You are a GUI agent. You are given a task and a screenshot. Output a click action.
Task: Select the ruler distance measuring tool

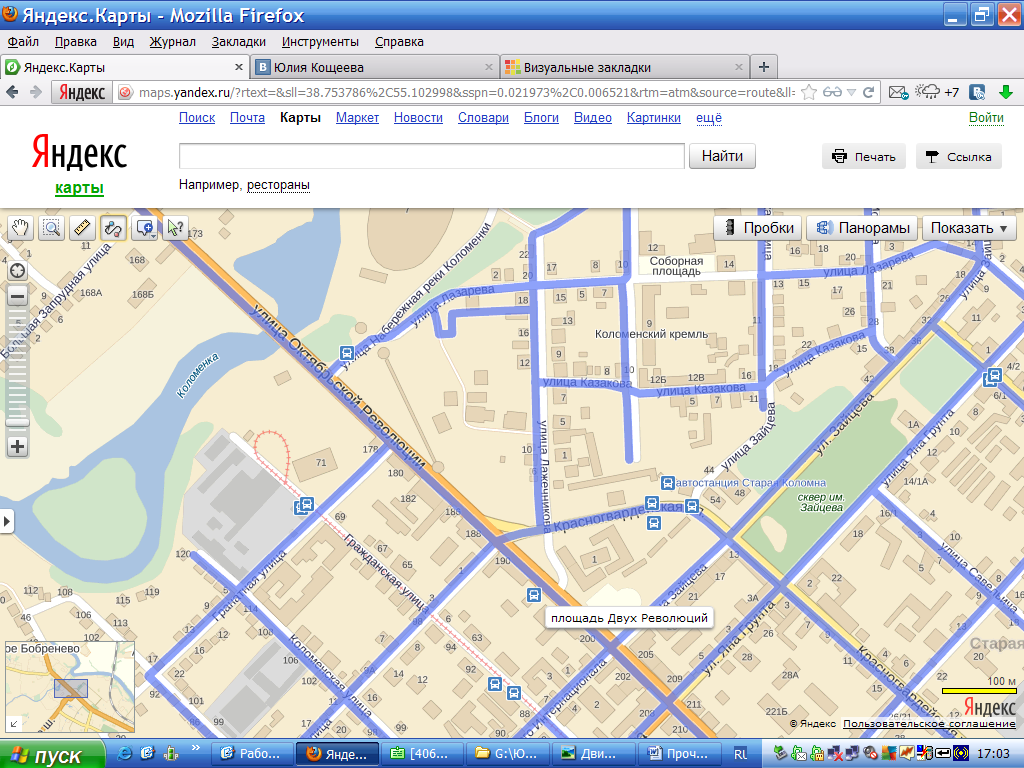coord(82,229)
